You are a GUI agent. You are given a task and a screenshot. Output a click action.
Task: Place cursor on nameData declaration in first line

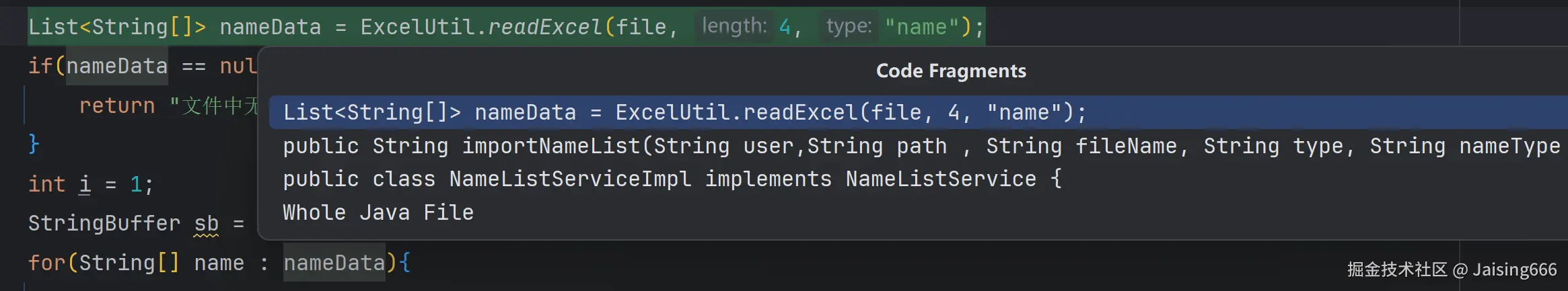[x=270, y=27]
